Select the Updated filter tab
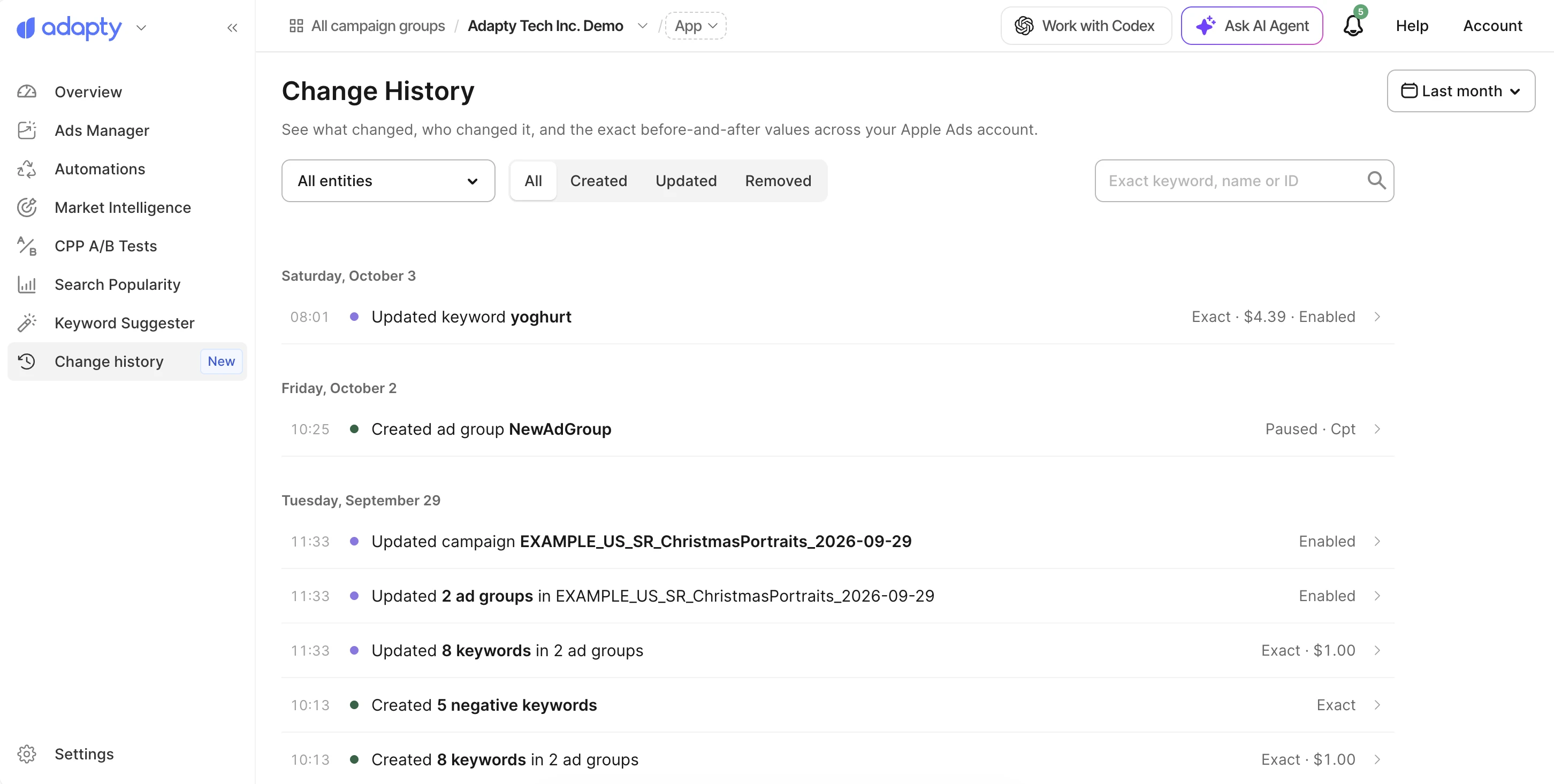 click(x=686, y=181)
